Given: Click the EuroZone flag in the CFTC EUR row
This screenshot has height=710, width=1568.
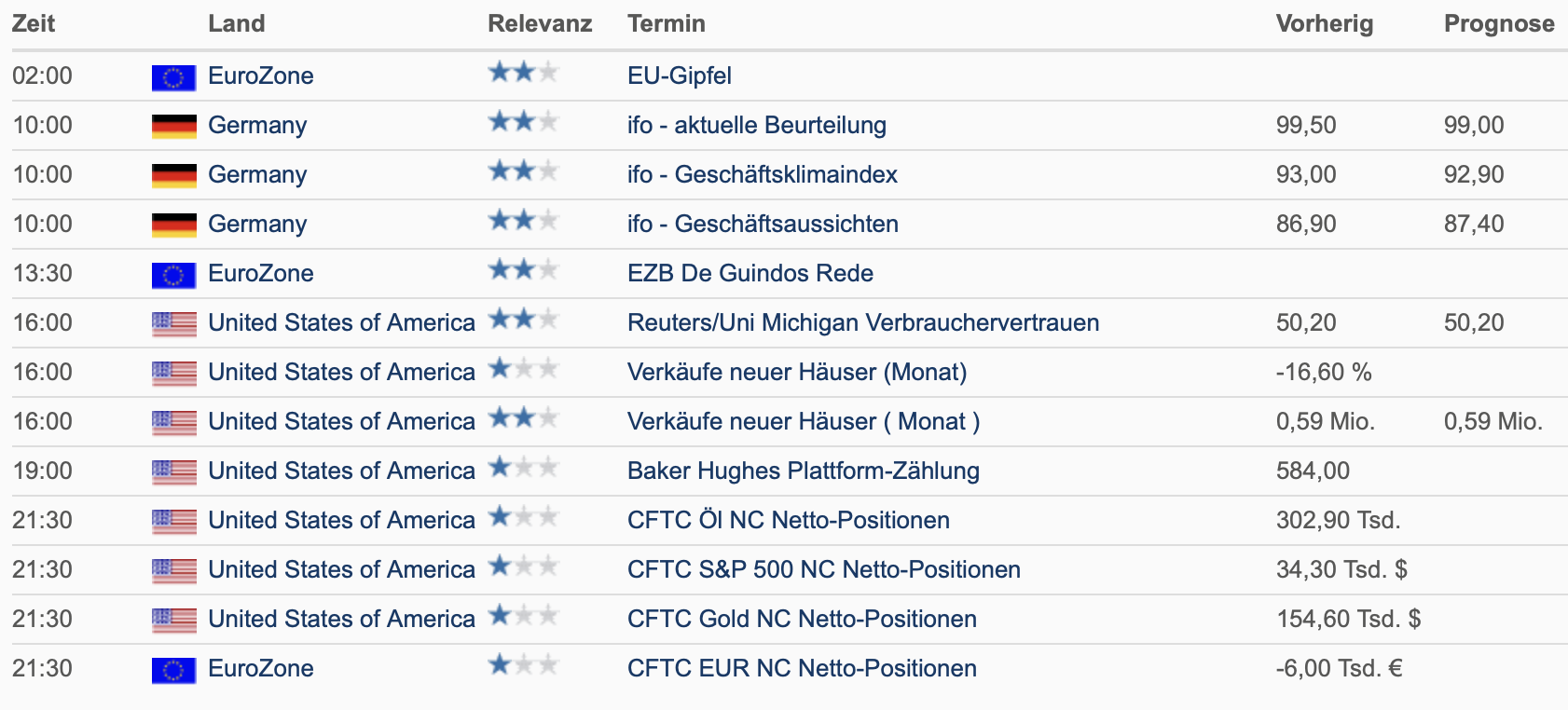Looking at the screenshot, I should [174, 670].
